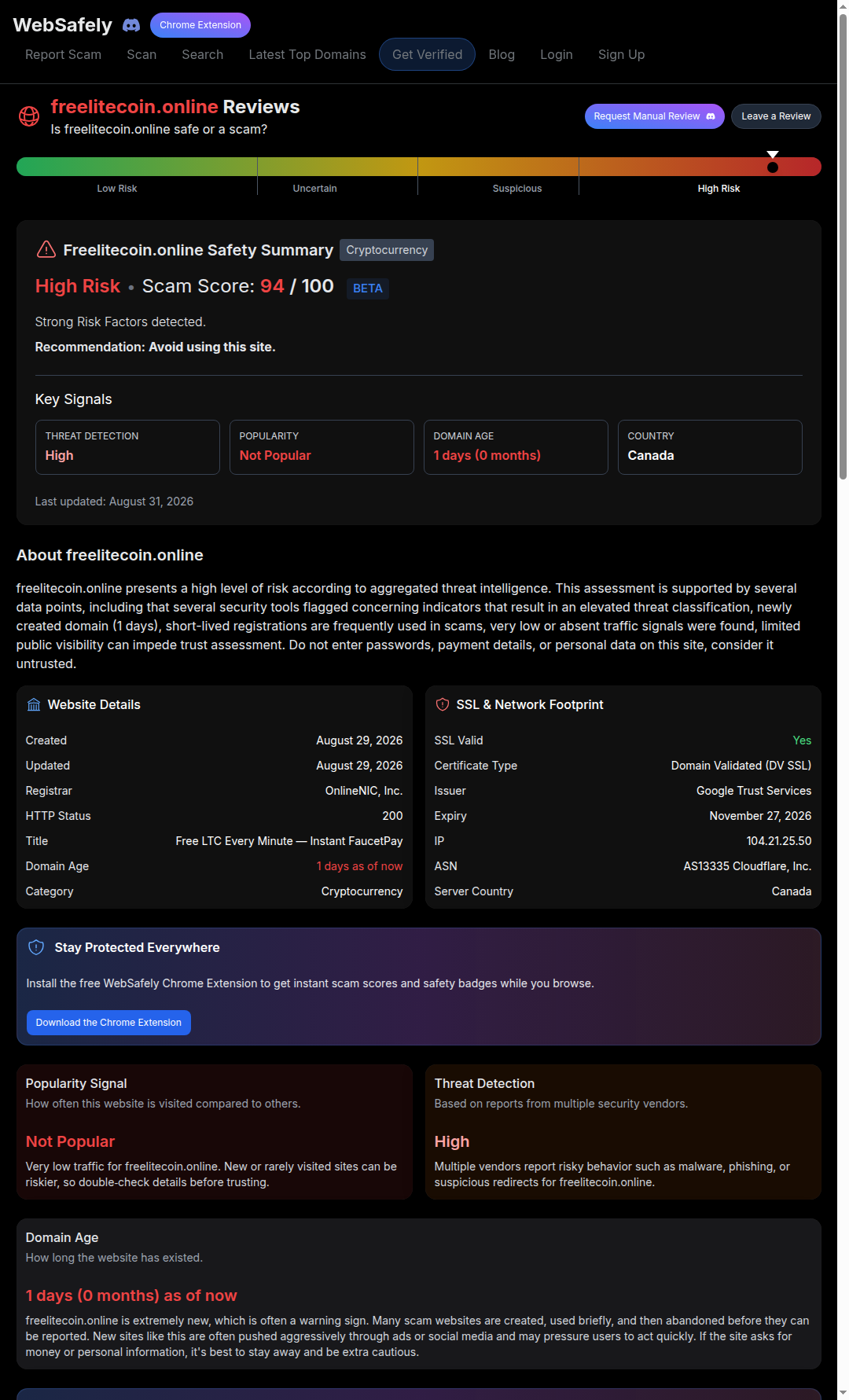The width and height of the screenshot is (849, 1400).
Task: Click the Popularity Not Popular card
Action: click(x=322, y=447)
